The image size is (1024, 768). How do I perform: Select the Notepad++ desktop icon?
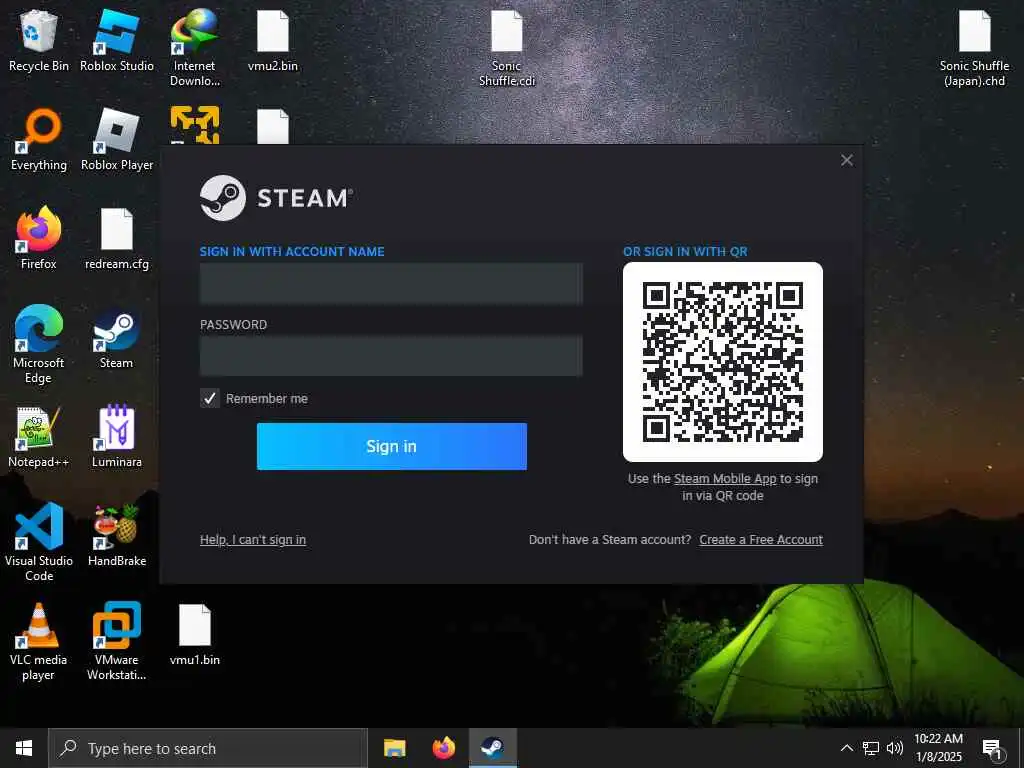tap(39, 436)
